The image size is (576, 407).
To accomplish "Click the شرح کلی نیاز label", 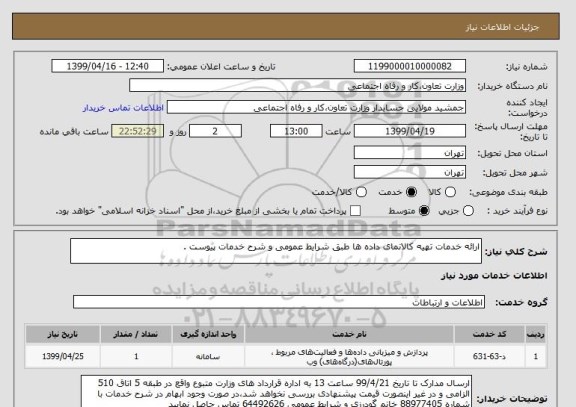I will point(516,252).
